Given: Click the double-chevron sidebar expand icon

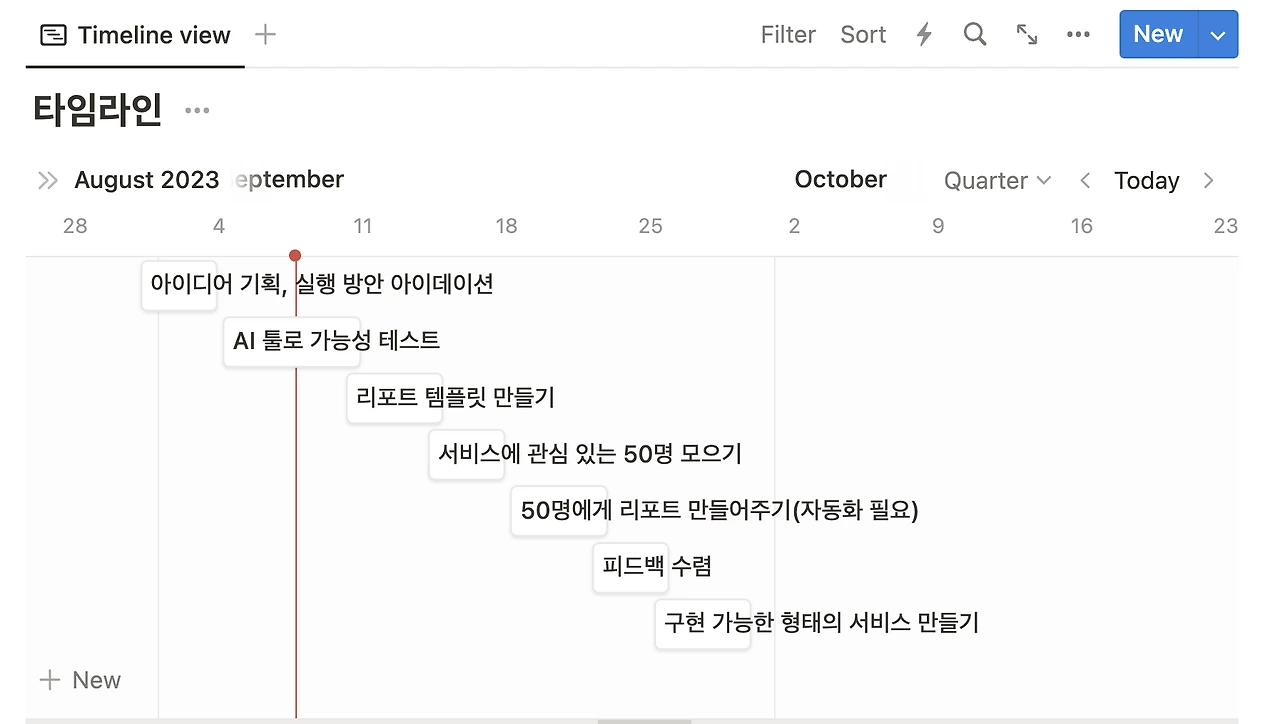Looking at the screenshot, I should click(x=47, y=180).
